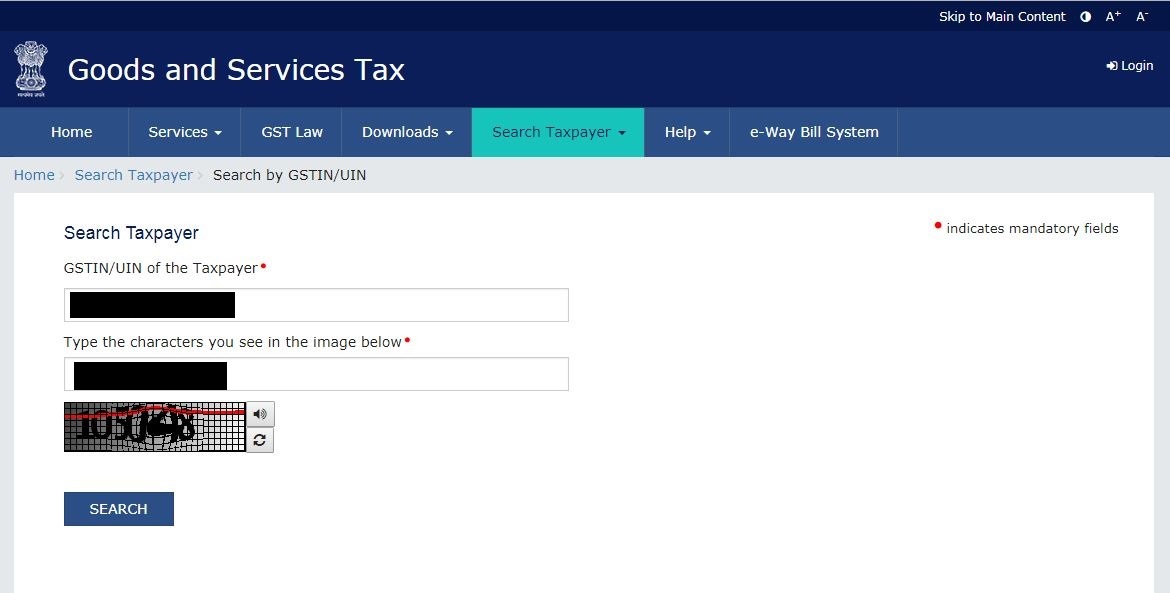1170x593 pixels.
Task: Click the Goods and Services Tax header title
Action: pyautogui.click(x=235, y=70)
